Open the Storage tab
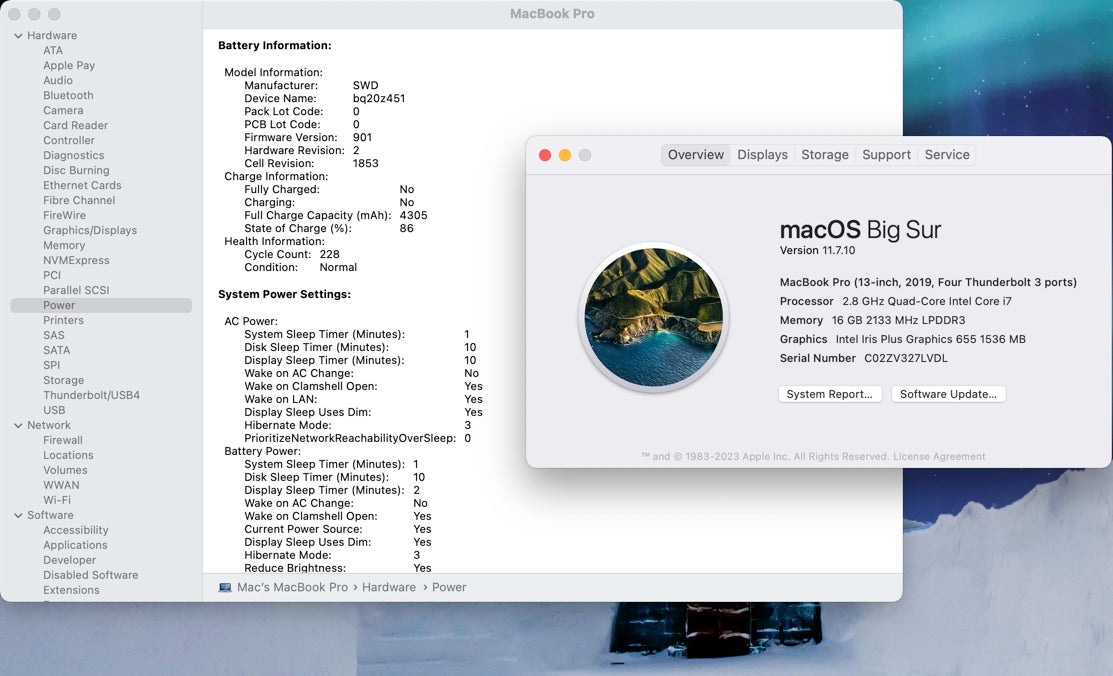Screen dimensions: 1113x676 click(x=824, y=155)
